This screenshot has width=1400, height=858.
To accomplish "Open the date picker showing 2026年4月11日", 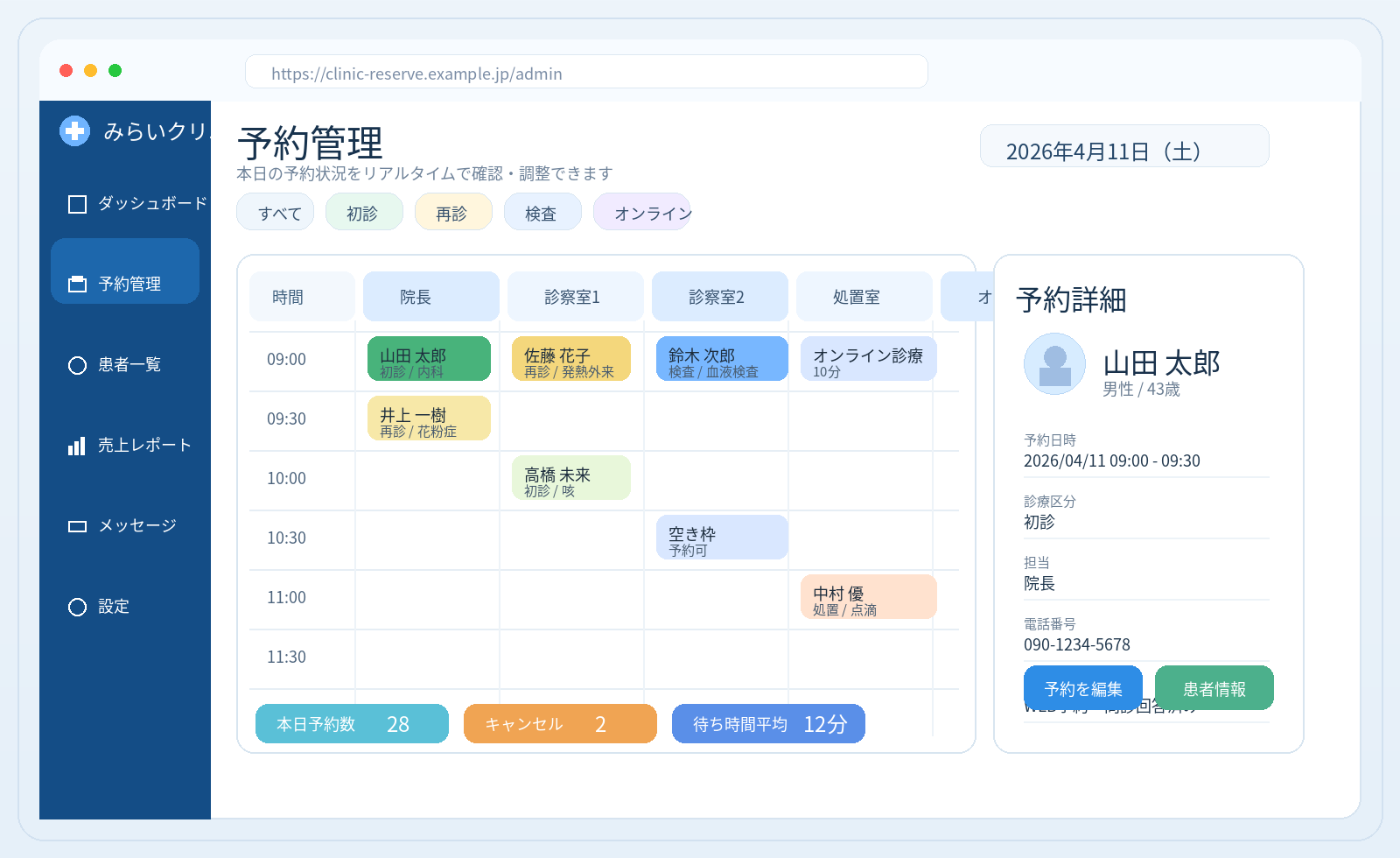I will tap(1124, 146).
